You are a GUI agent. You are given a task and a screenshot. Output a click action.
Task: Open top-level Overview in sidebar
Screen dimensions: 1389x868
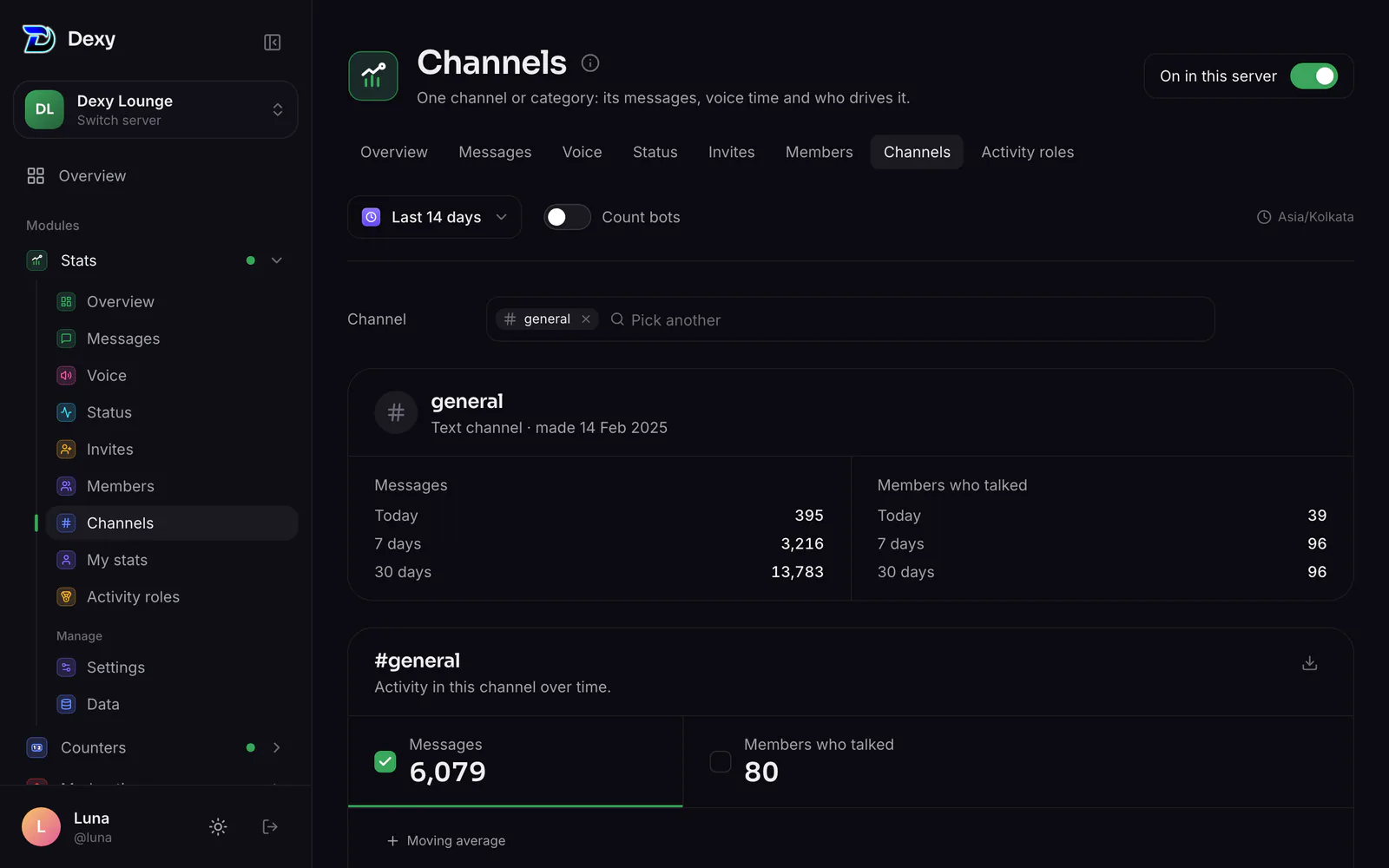click(x=156, y=176)
